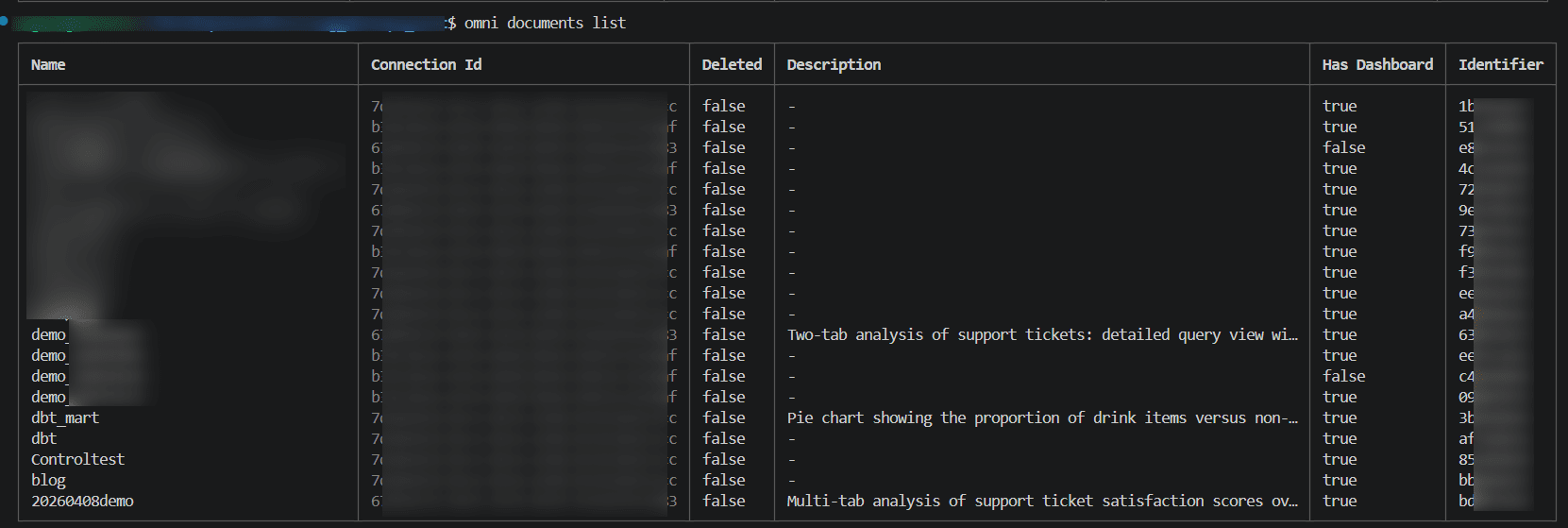1568x528 pixels.
Task: Click Has Dashboard value in blog row
Action: [x=1340, y=480]
